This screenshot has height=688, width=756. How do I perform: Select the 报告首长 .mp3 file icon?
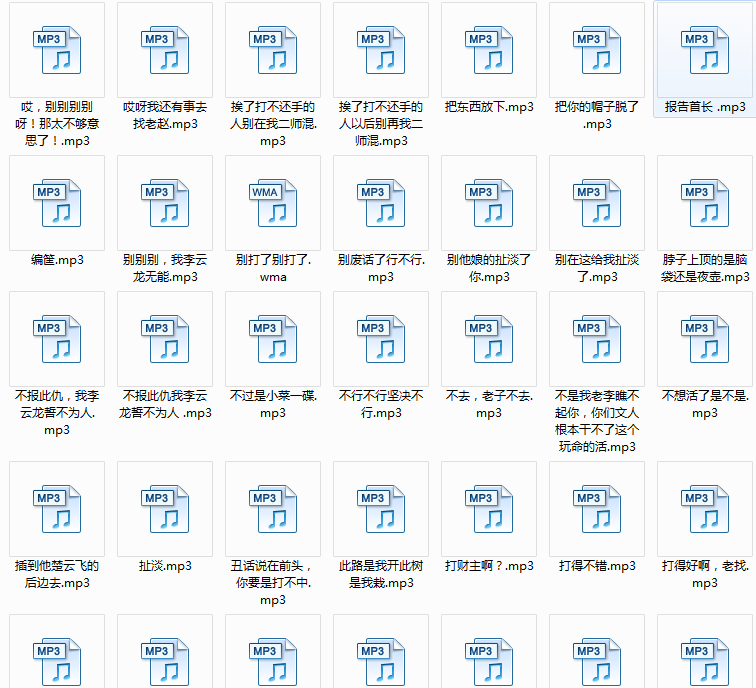point(705,50)
